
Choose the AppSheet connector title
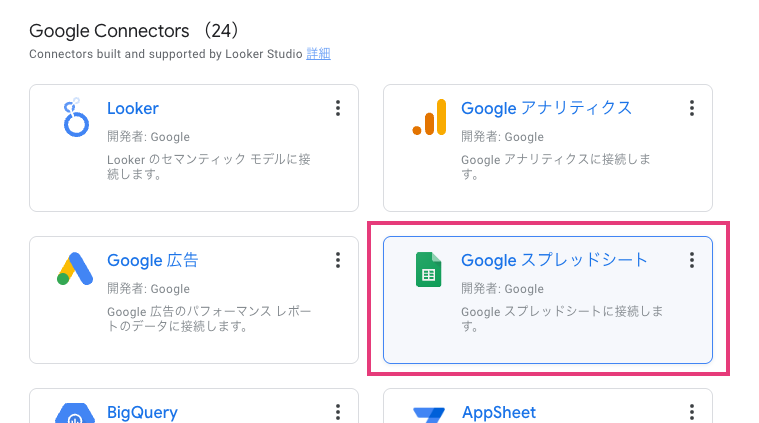[x=498, y=412]
